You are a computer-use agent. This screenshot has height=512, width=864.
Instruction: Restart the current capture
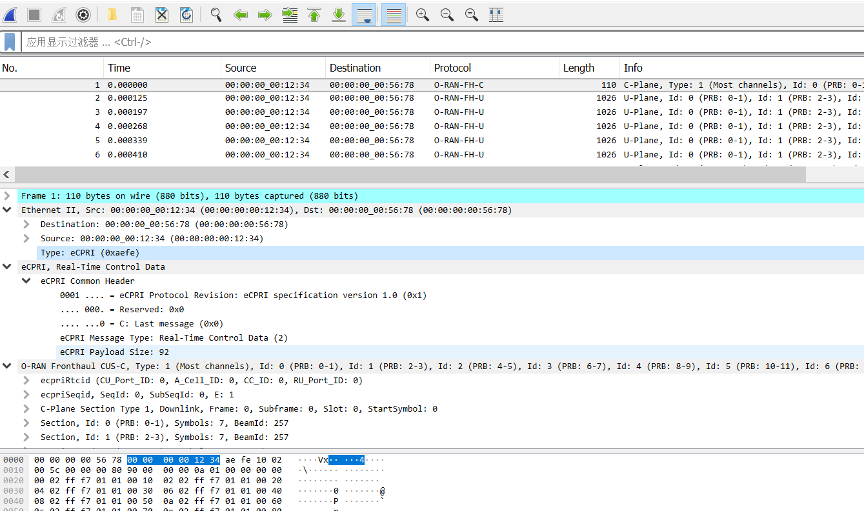tap(58, 15)
